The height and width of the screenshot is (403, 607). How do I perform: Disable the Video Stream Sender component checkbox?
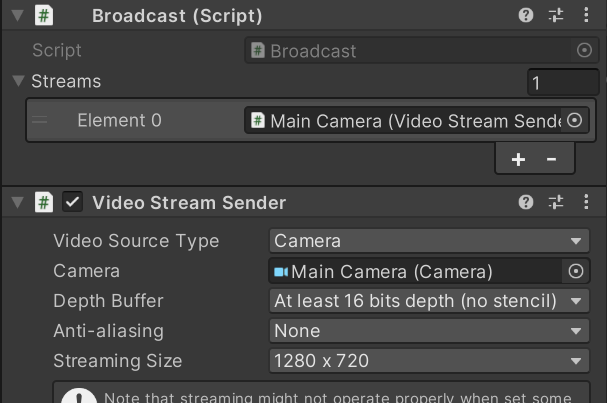coord(73,203)
